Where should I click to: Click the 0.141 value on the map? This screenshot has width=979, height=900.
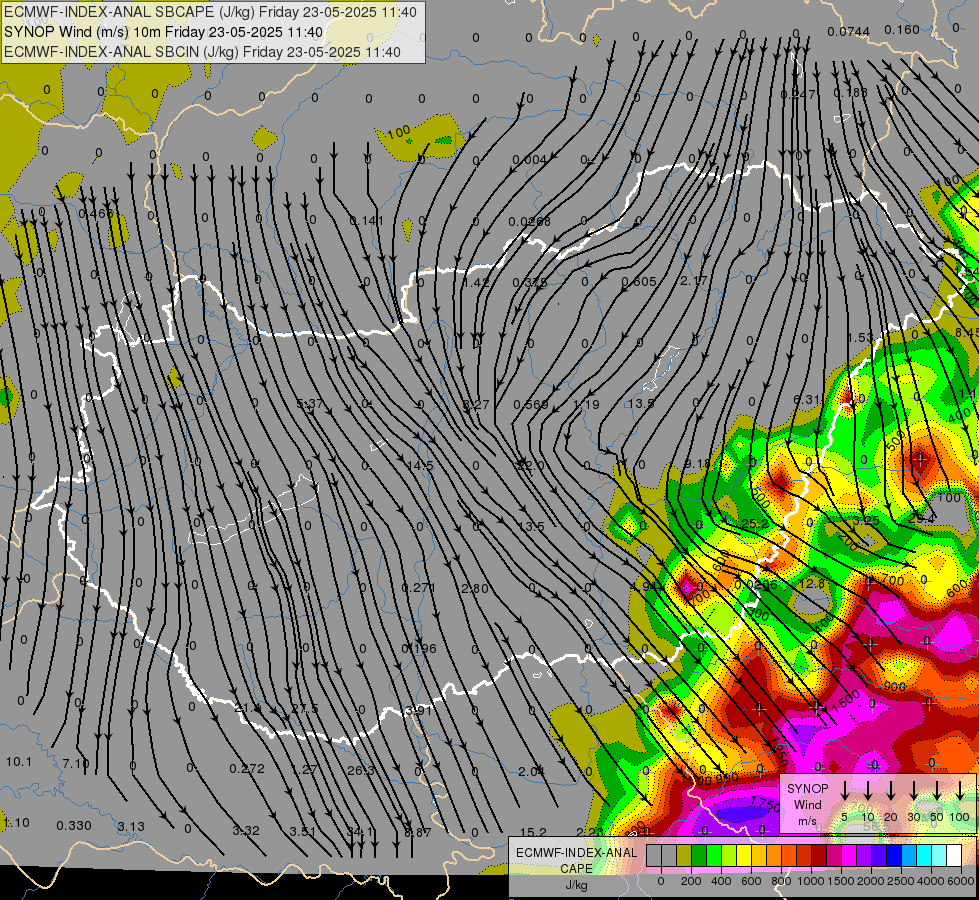(367, 220)
